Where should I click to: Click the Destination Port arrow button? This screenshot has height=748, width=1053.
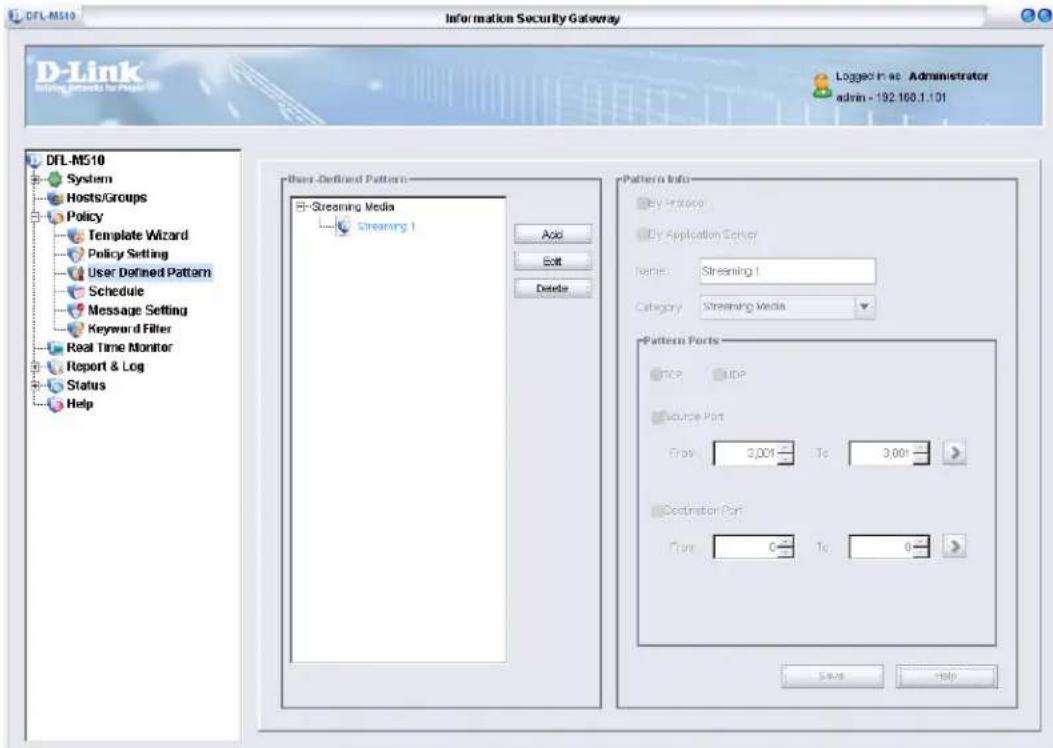tap(954, 547)
